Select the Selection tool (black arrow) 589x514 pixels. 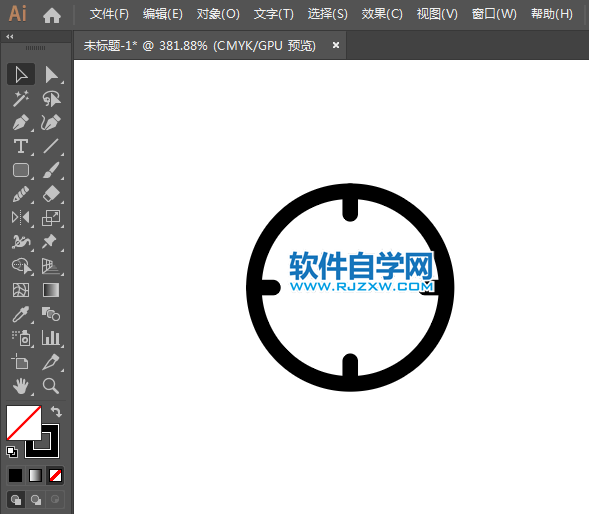click(x=21, y=74)
